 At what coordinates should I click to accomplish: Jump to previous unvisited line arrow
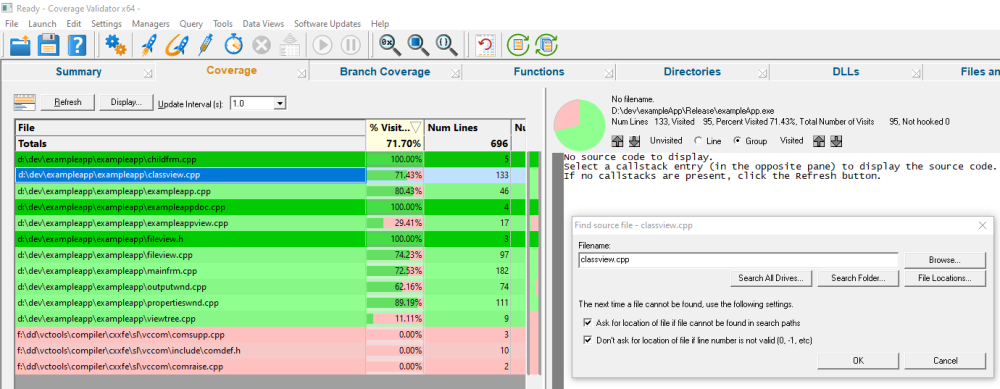(x=617, y=141)
